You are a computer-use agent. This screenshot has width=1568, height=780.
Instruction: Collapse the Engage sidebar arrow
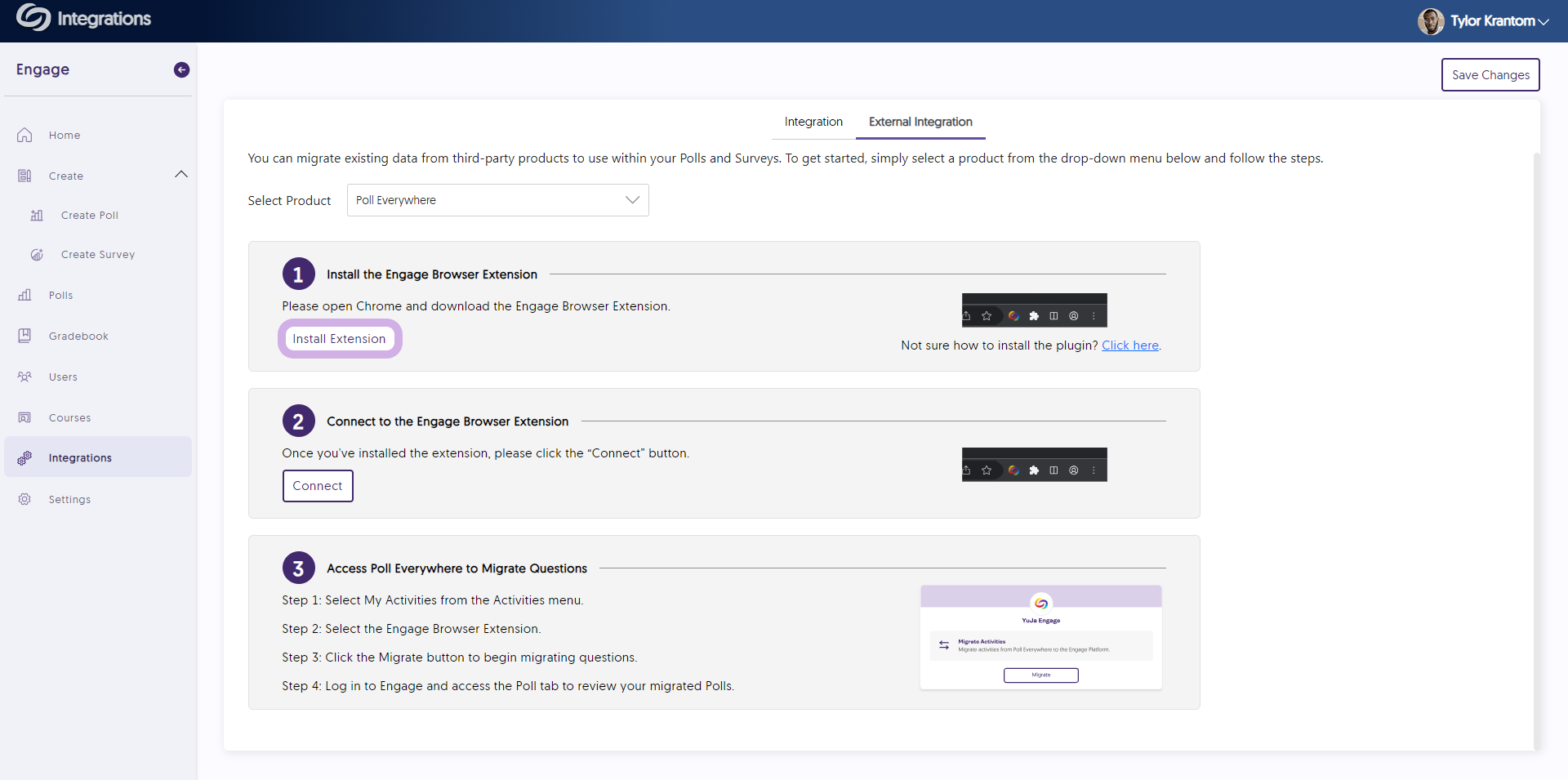pyautogui.click(x=181, y=70)
